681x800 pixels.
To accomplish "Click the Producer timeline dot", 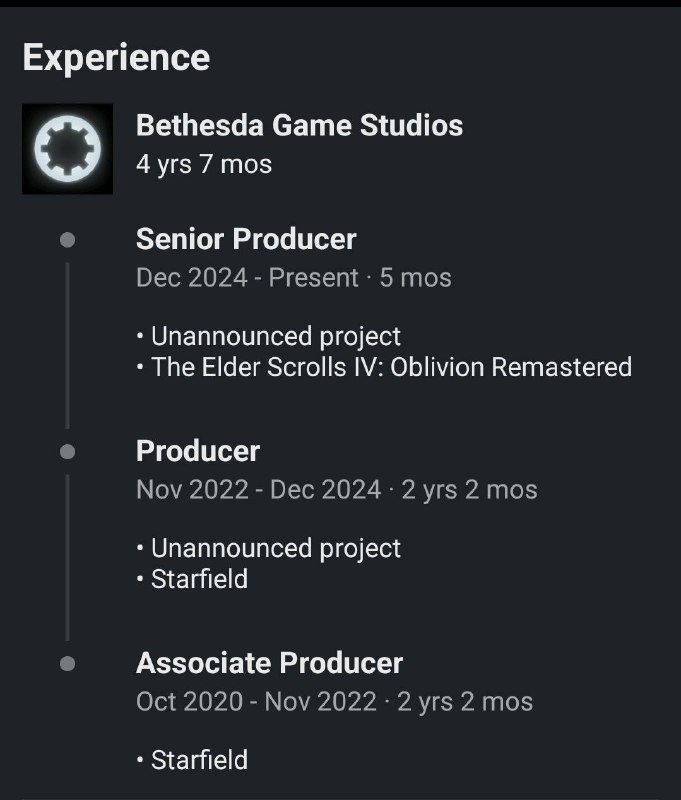I will pyautogui.click(x=67, y=452).
